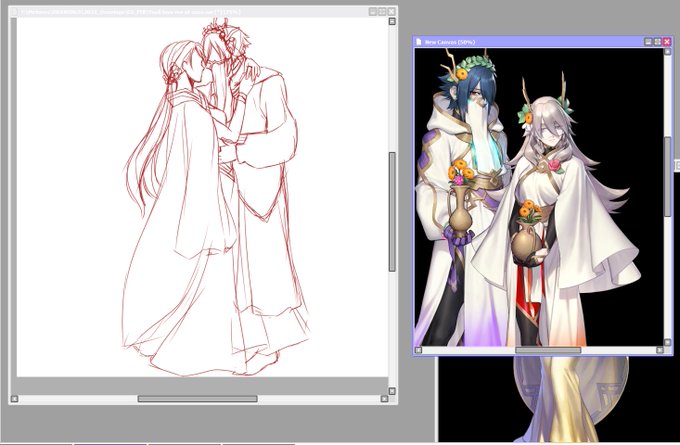Click the red sketch drawing canvas
This screenshot has height=445, width=680.
click(x=203, y=197)
